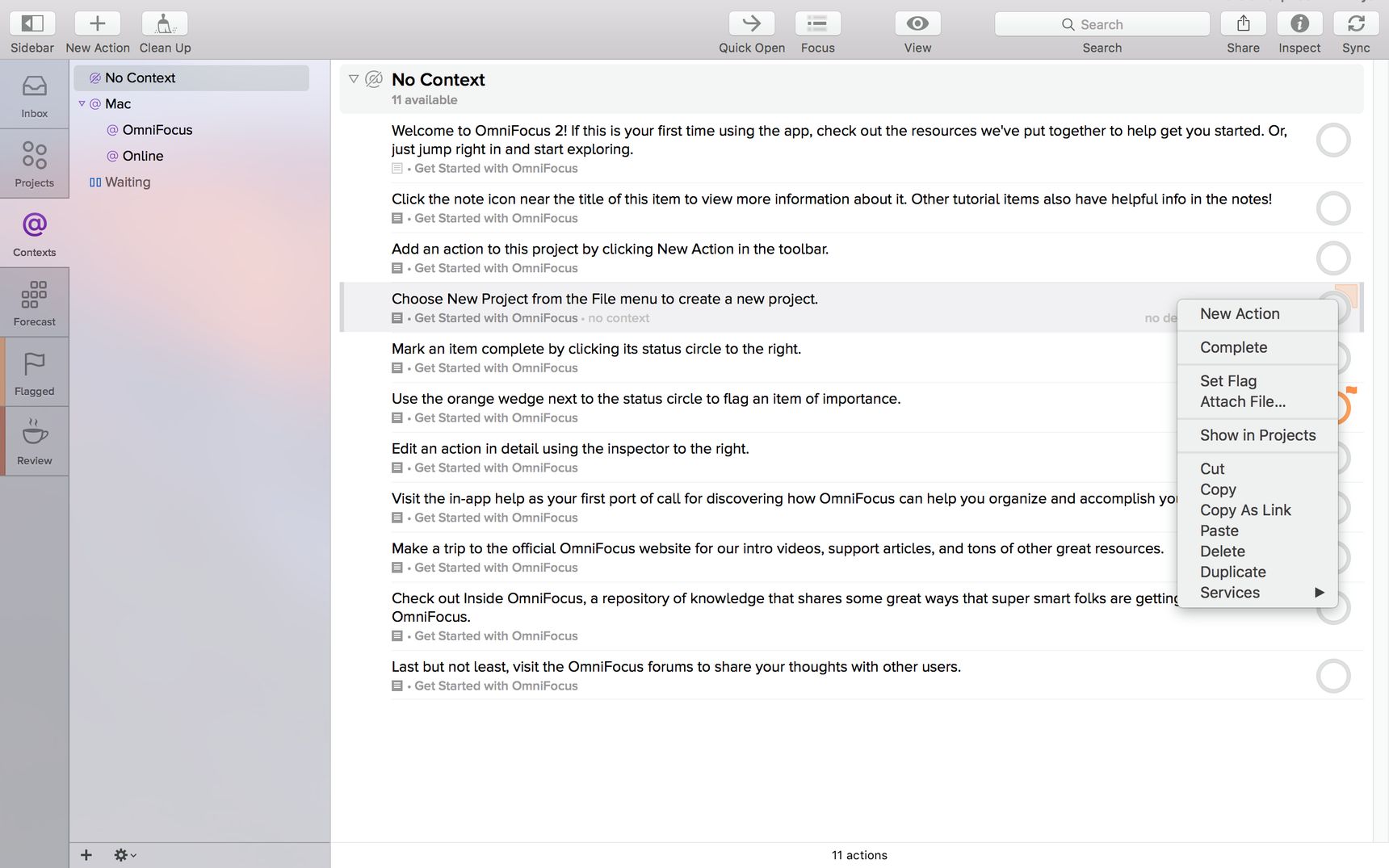The width and height of the screenshot is (1389, 868).
Task: Click 'no context' label on selected item
Action: (619, 319)
